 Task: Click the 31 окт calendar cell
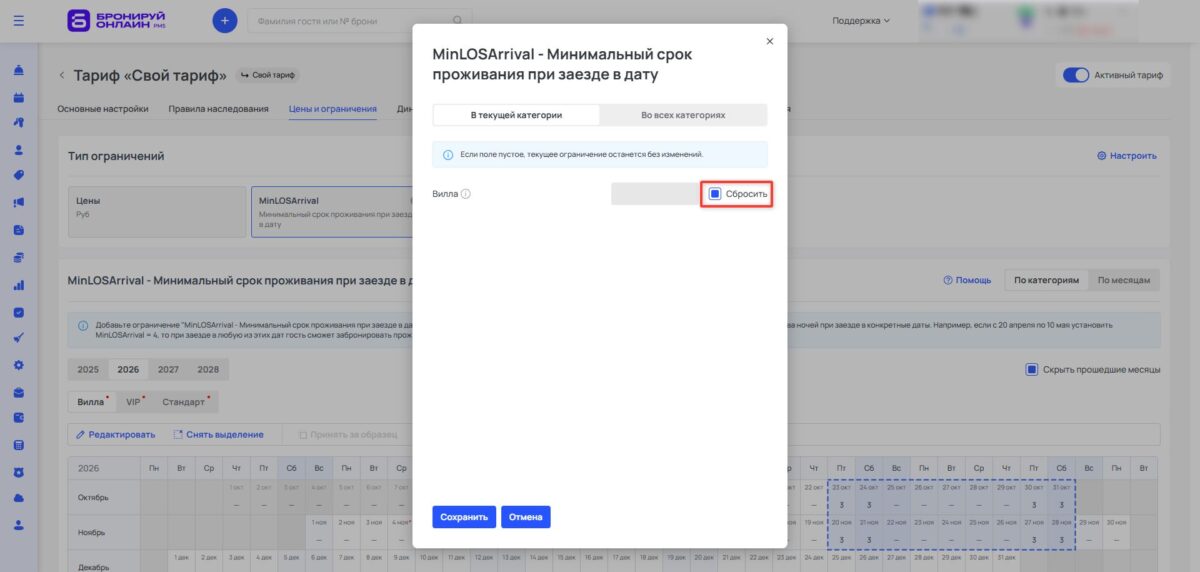1061,497
